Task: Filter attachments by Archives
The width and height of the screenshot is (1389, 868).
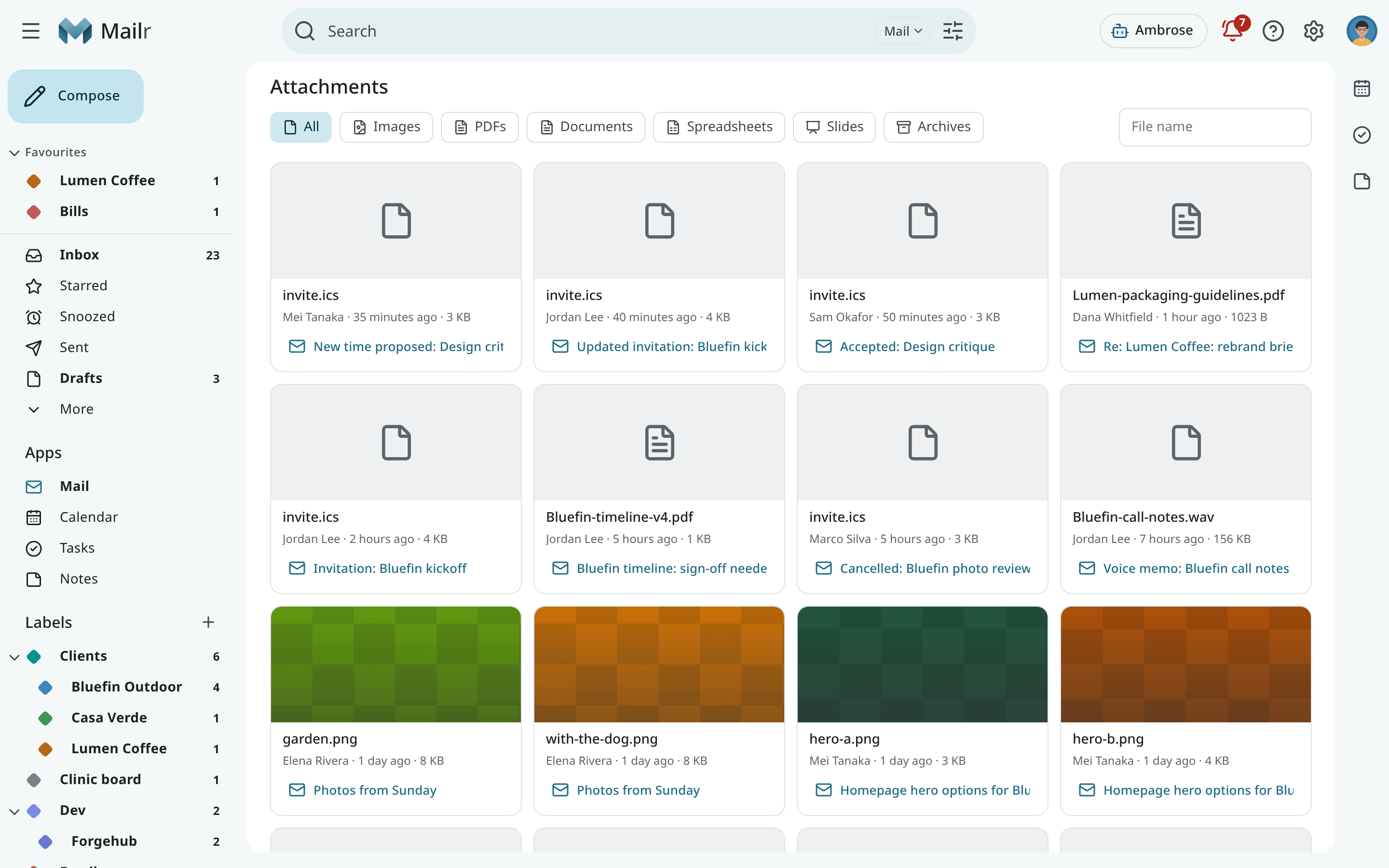Action: 933,127
